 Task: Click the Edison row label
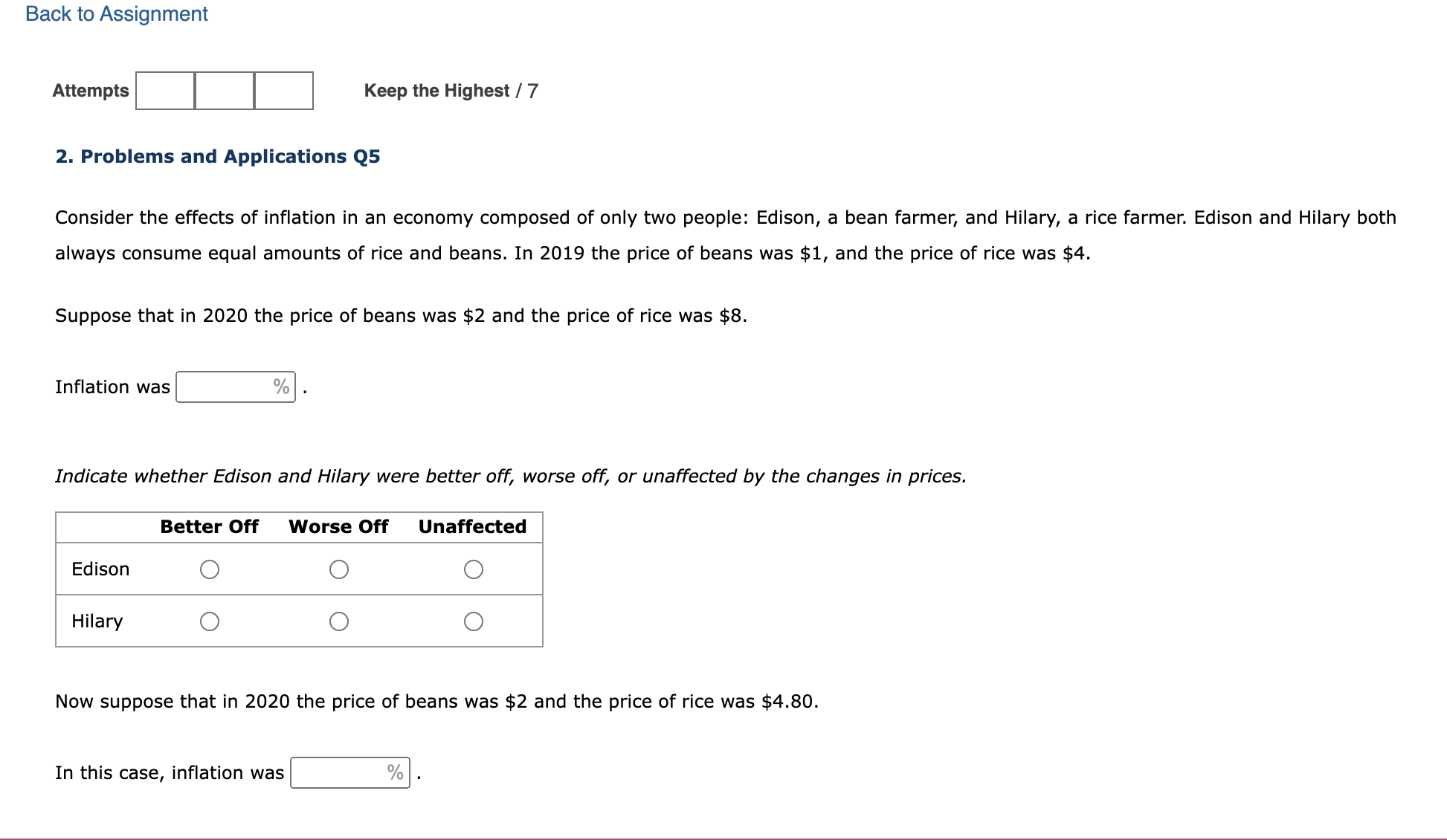[101, 569]
